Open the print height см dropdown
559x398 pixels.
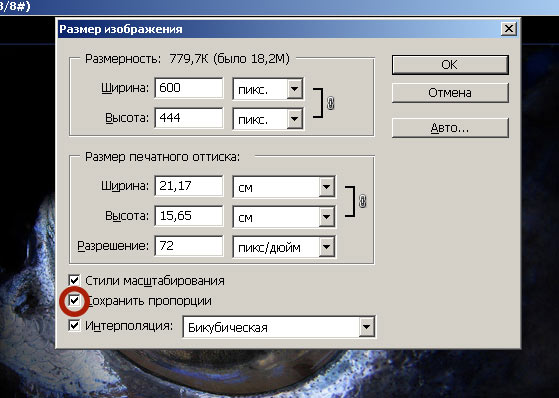point(284,217)
